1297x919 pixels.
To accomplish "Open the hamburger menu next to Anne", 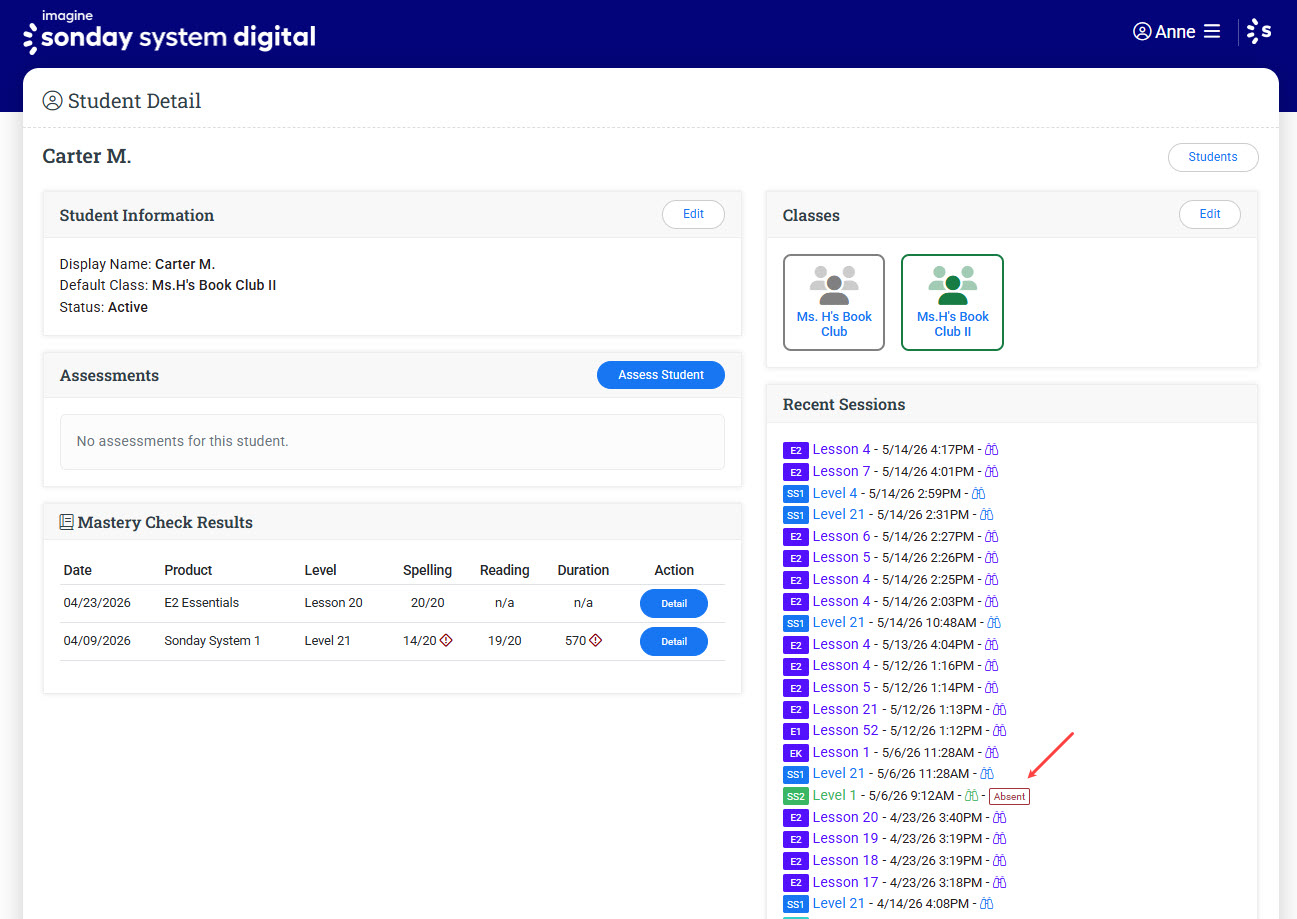I will coord(1212,32).
